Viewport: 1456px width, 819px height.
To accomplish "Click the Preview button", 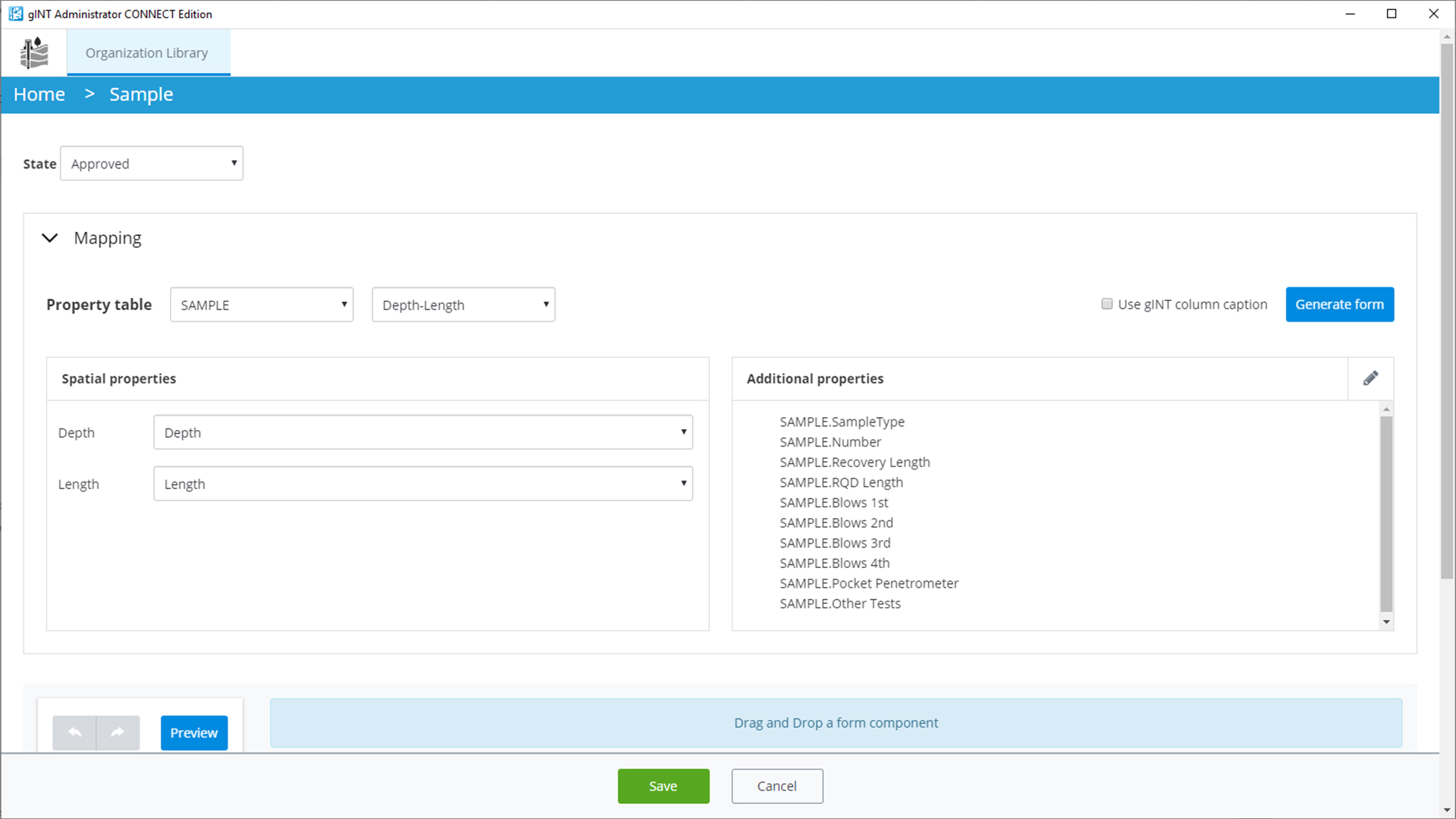I will click(194, 733).
